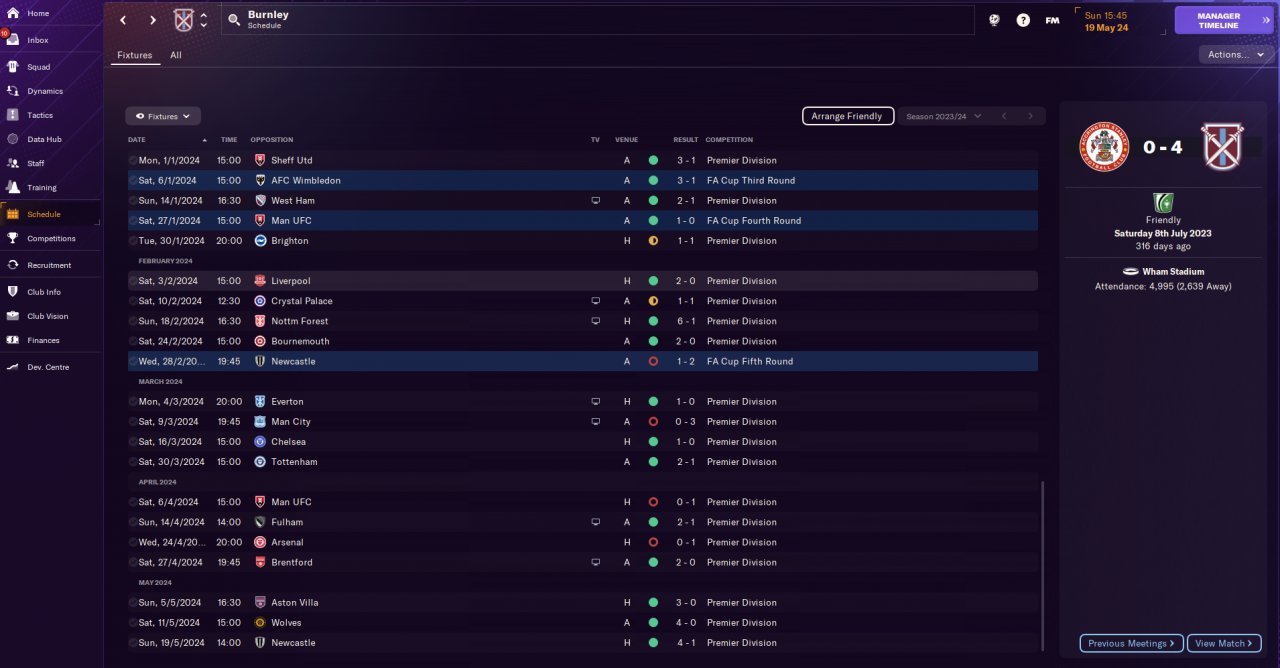Select Schedule in the sidebar

(50, 214)
